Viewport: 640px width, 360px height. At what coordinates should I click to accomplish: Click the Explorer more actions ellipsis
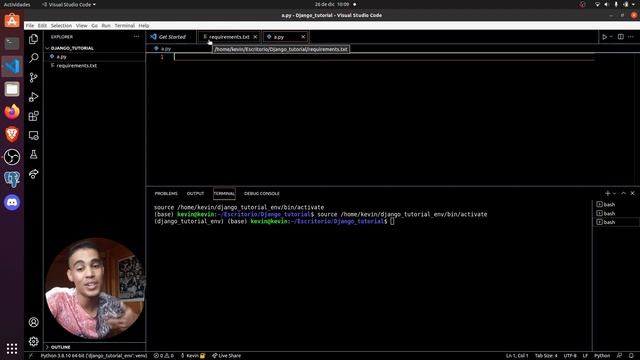(x=136, y=37)
